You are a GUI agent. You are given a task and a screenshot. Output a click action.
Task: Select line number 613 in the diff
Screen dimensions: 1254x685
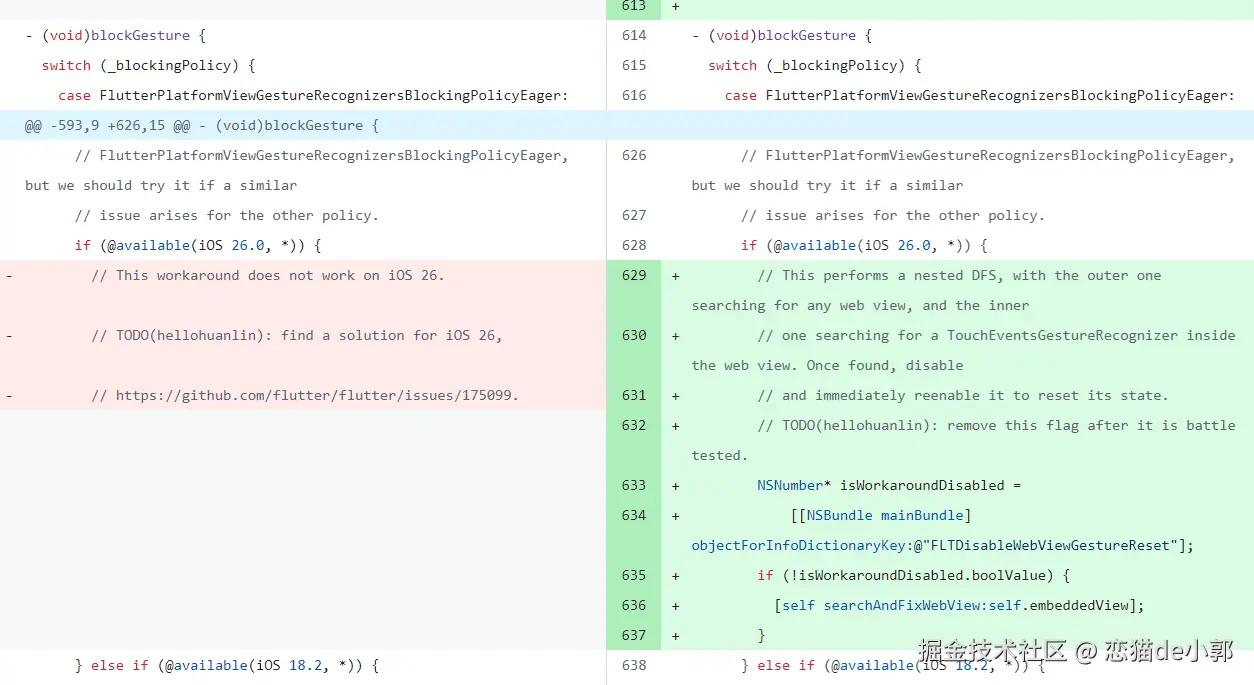(x=634, y=6)
